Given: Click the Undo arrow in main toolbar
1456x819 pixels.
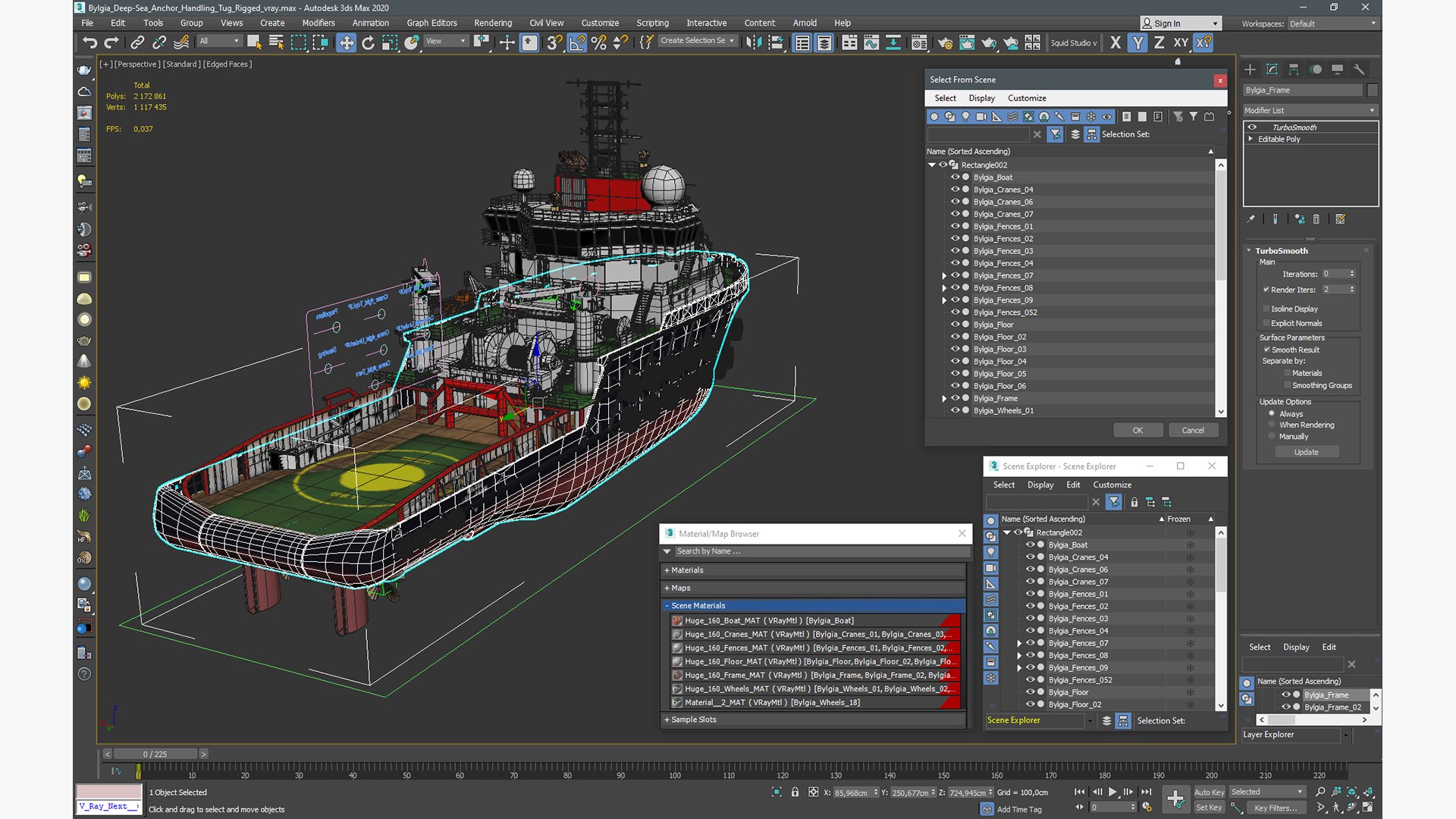Looking at the screenshot, I should point(90,42).
